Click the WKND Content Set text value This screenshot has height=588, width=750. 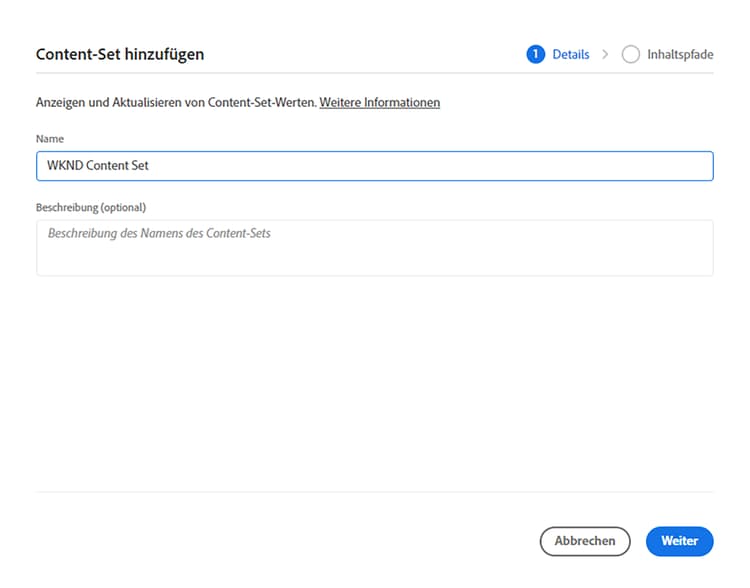point(98,166)
